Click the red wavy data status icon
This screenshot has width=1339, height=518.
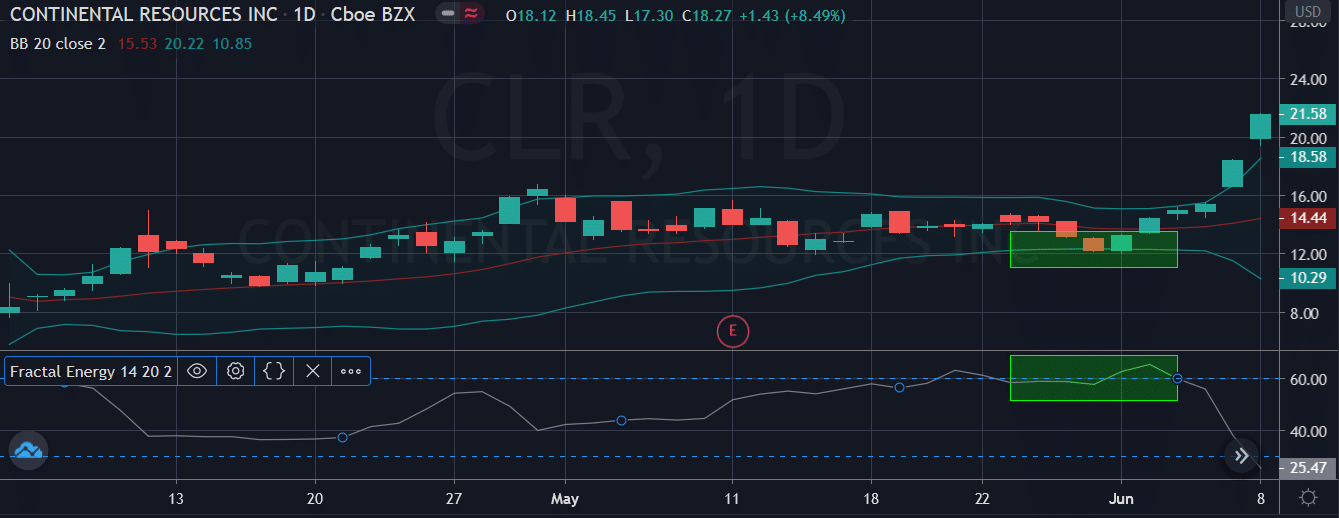click(x=470, y=15)
